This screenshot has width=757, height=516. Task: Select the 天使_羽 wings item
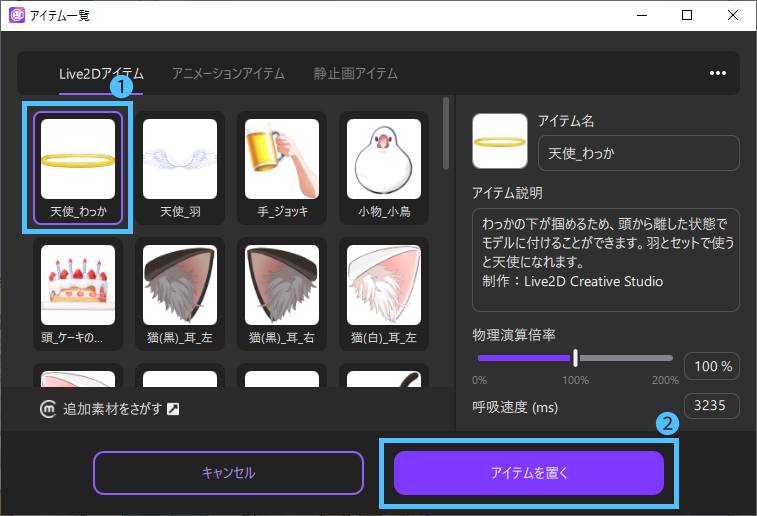(180, 166)
